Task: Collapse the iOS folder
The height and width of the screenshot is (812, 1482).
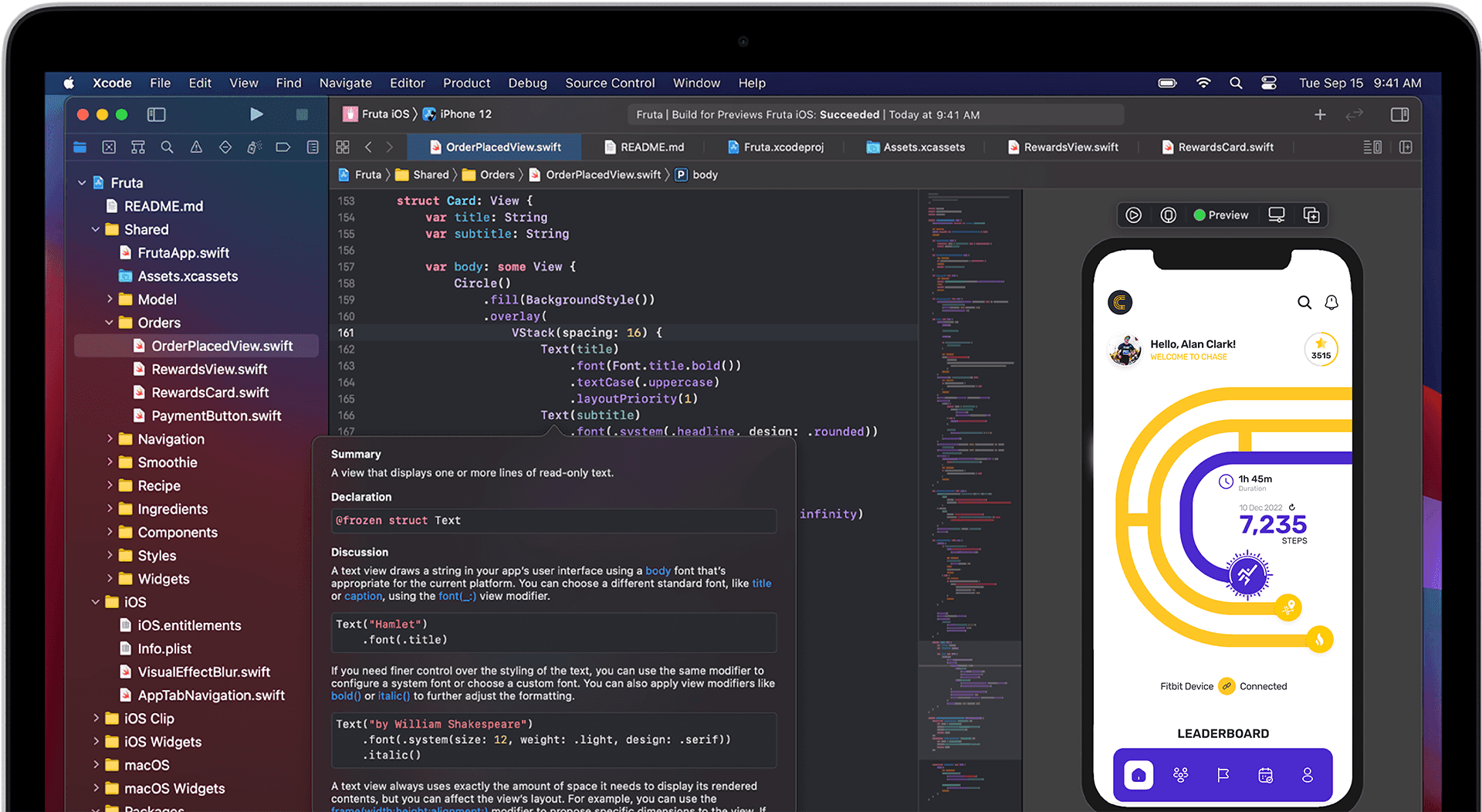Action: 96,601
